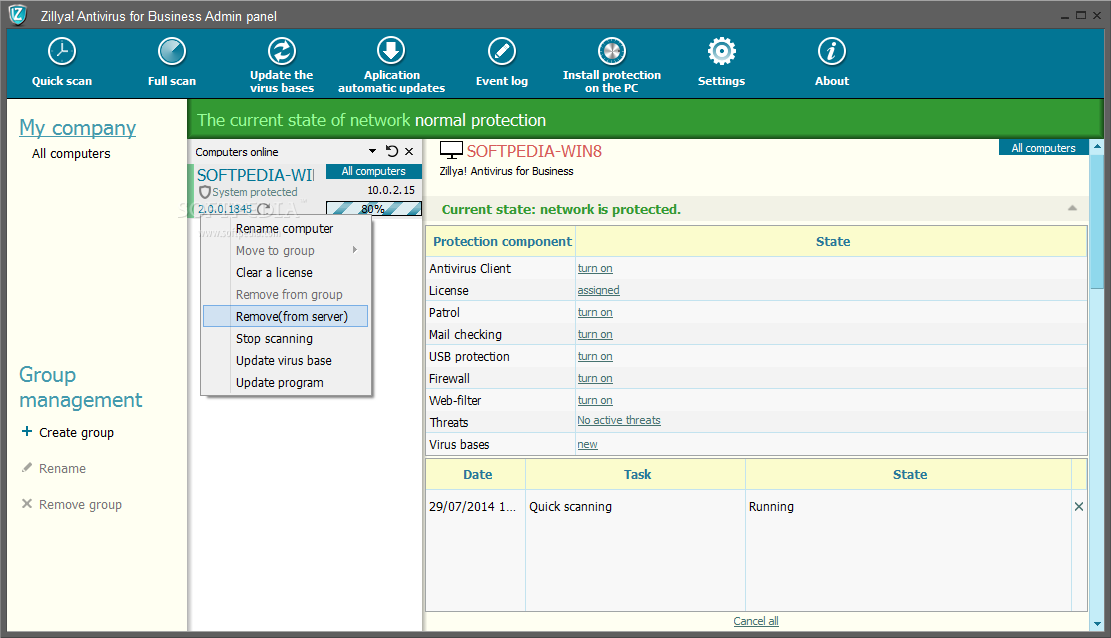Click the vertical scrollbar thumb on right
Image resolution: width=1111 pixels, height=638 pixels.
(1097, 221)
